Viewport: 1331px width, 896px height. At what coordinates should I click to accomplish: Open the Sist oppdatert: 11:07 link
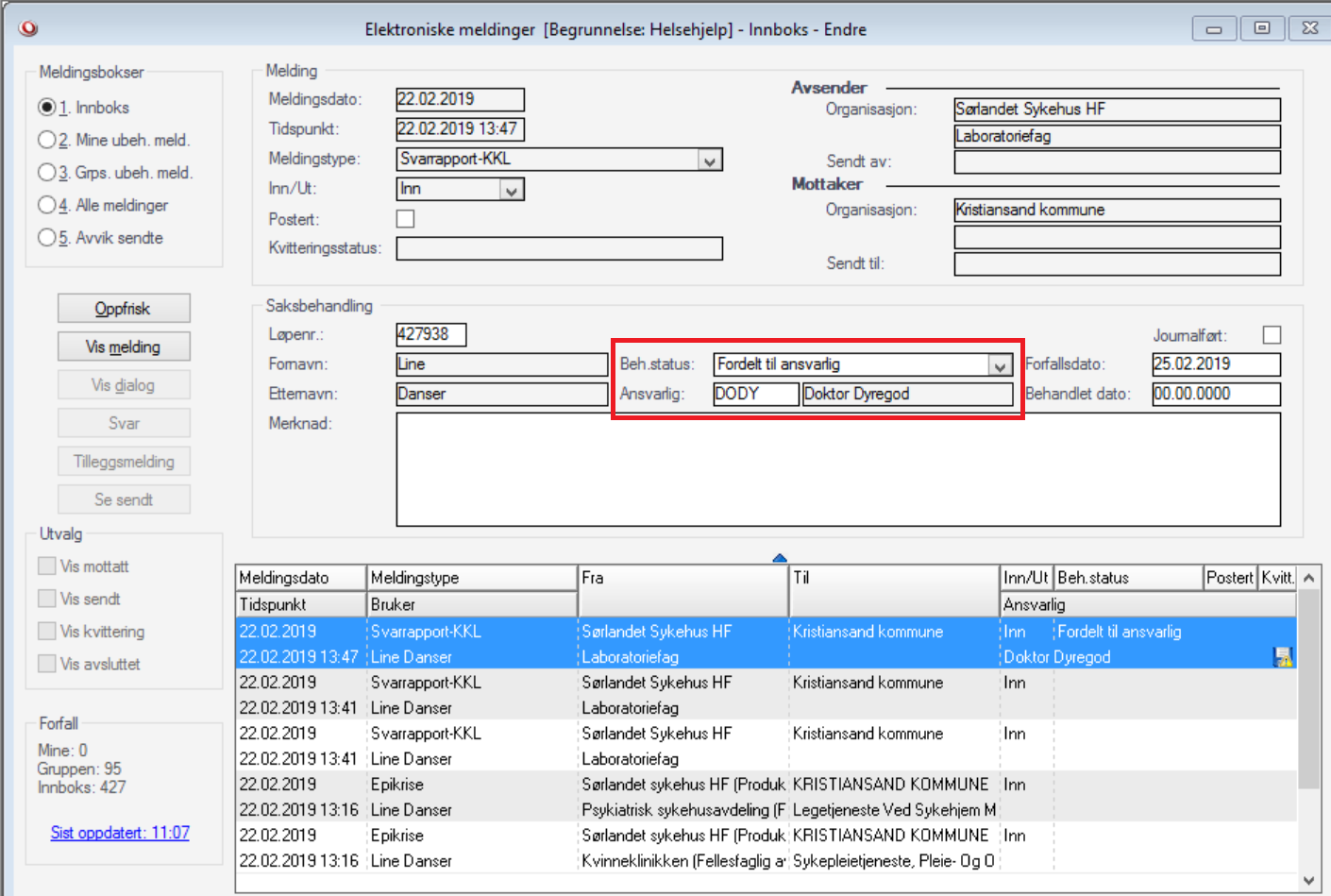[120, 833]
